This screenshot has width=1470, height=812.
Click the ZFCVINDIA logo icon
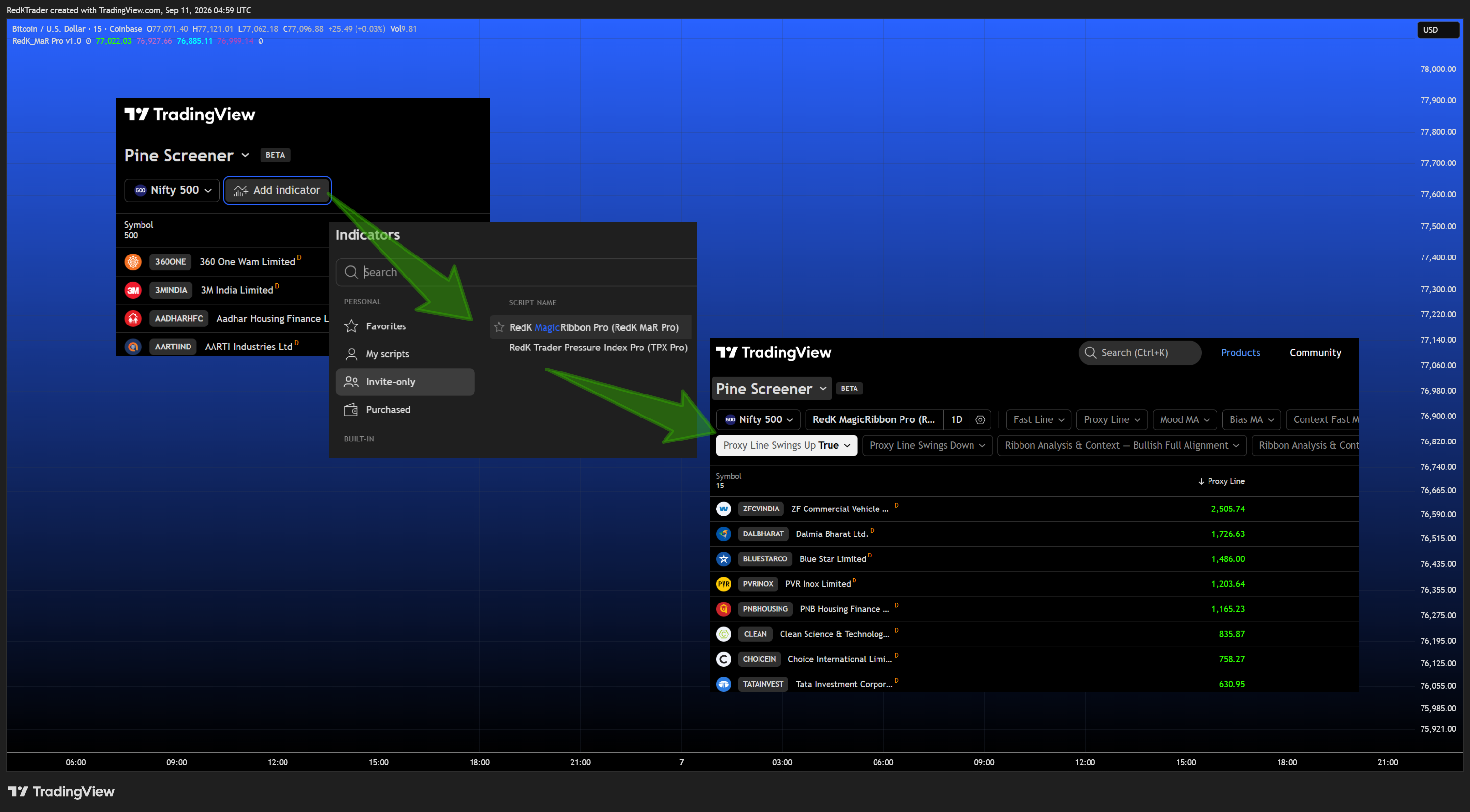pos(724,509)
